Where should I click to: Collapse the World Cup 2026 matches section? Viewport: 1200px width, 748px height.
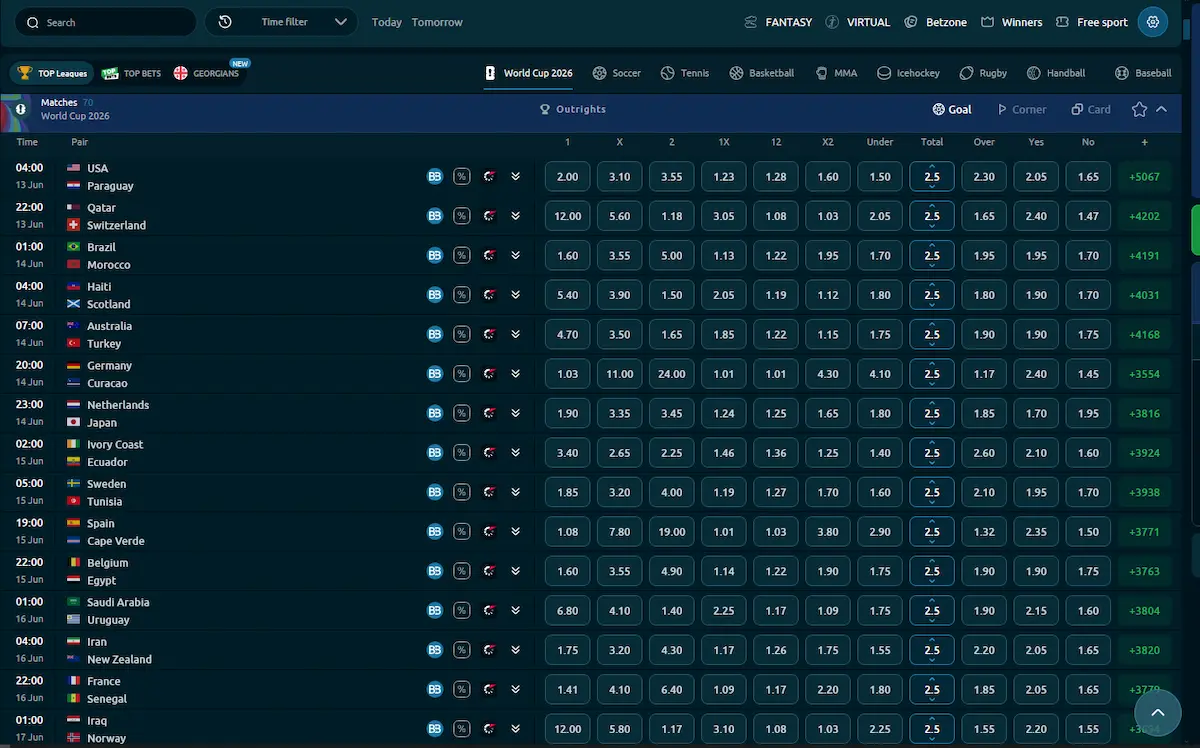click(1161, 109)
